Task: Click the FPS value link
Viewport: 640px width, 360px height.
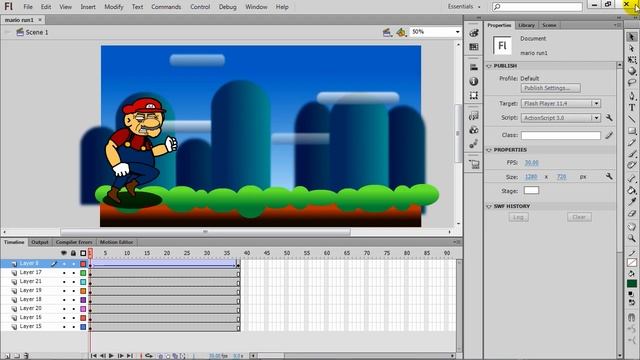Action: [531, 162]
